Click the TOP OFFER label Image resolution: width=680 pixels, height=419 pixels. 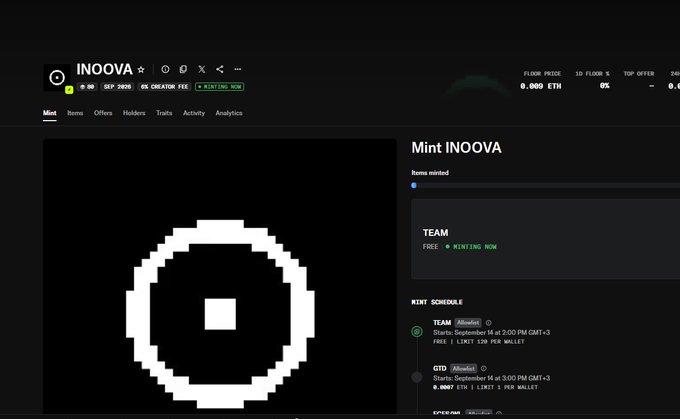point(639,74)
